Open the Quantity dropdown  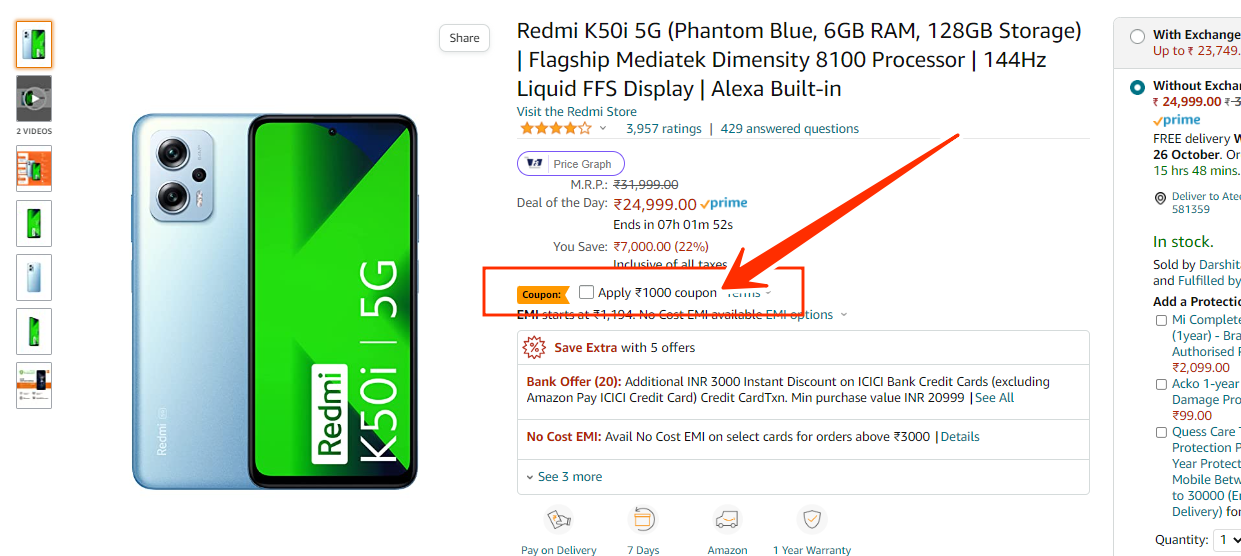tap(1226, 540)
